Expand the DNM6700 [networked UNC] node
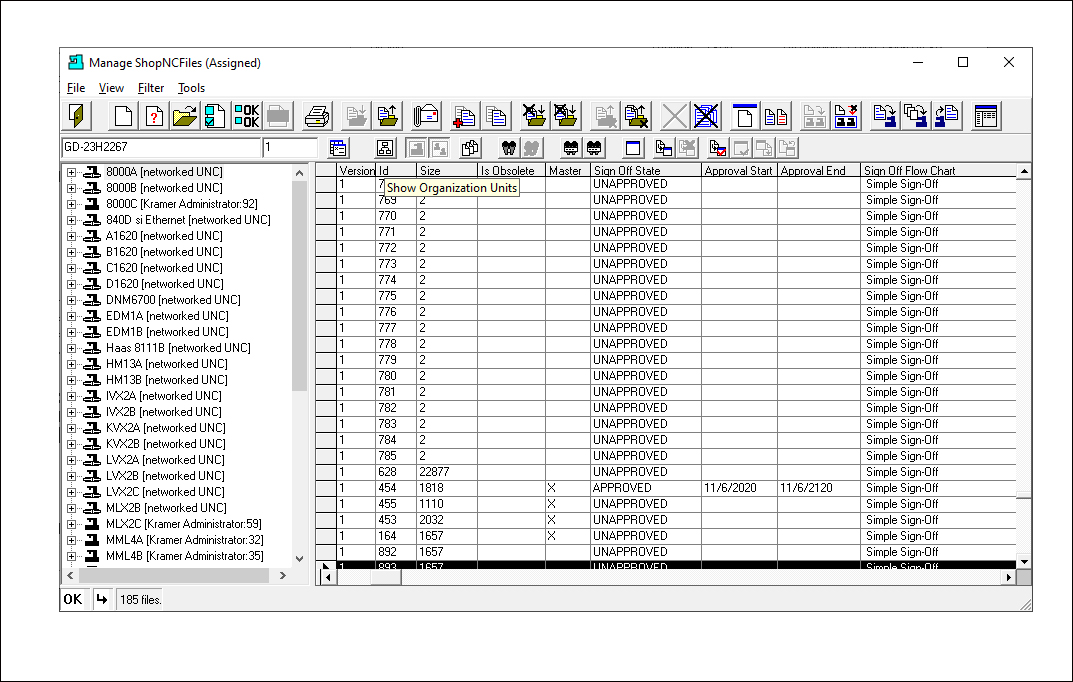Image resolution: width=1073 pixels, height=682 pixels. point(71,300)
